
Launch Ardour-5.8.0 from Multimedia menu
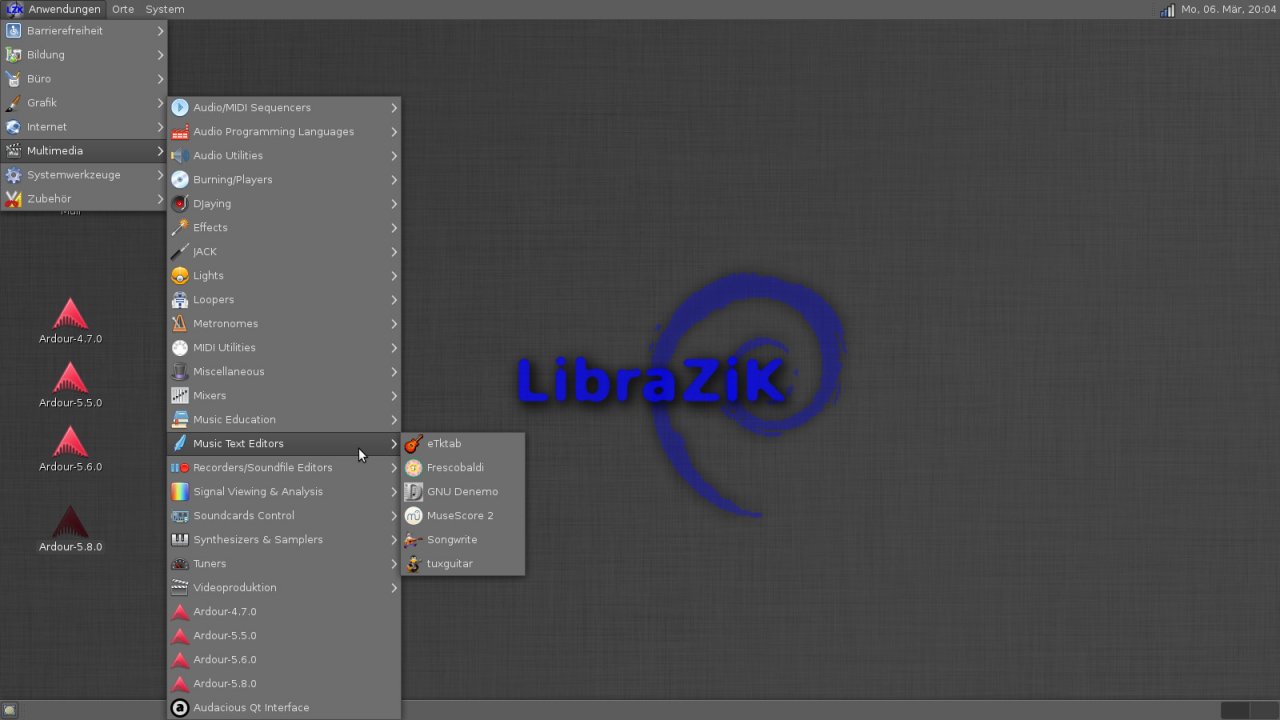284,684
